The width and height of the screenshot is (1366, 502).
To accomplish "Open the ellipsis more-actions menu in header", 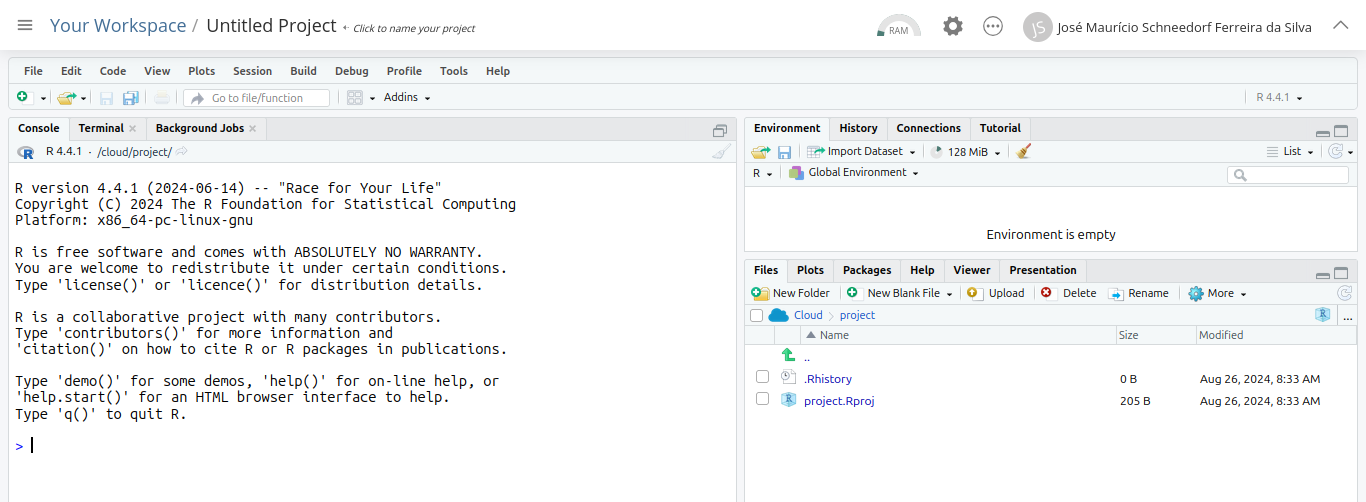I will click(x=993, y=27).
